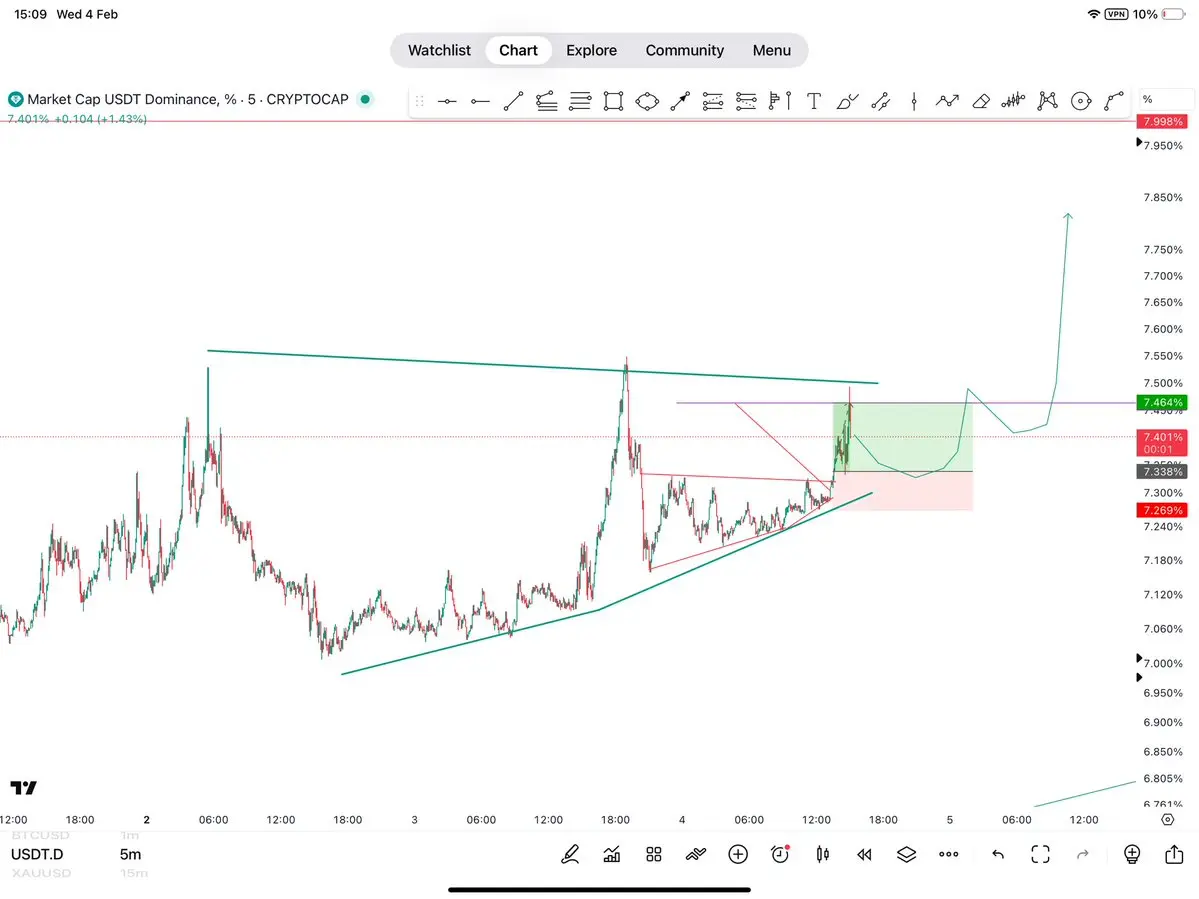Open the object tree layers icon

(x=906, y=854)
